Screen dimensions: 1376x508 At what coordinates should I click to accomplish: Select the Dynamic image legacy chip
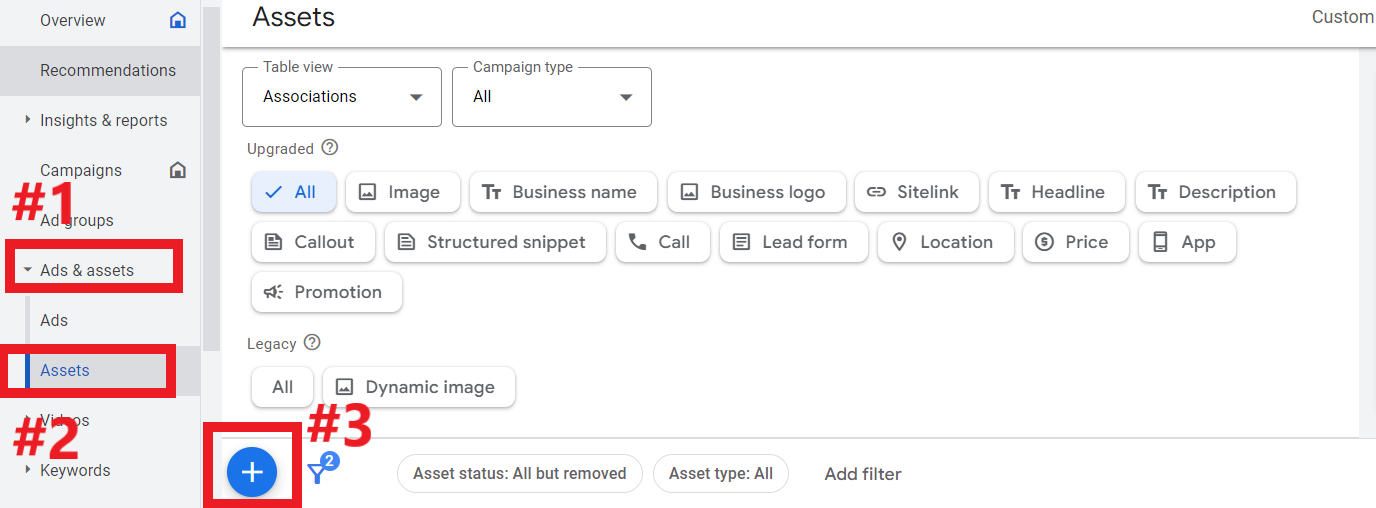(x=418, y=387)
